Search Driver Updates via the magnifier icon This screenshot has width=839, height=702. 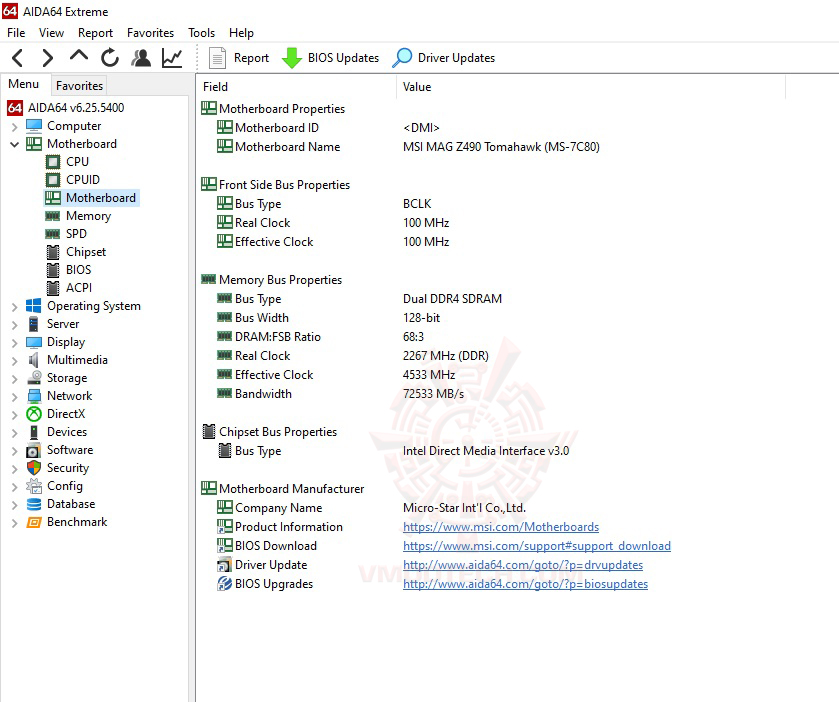point(402,57)
